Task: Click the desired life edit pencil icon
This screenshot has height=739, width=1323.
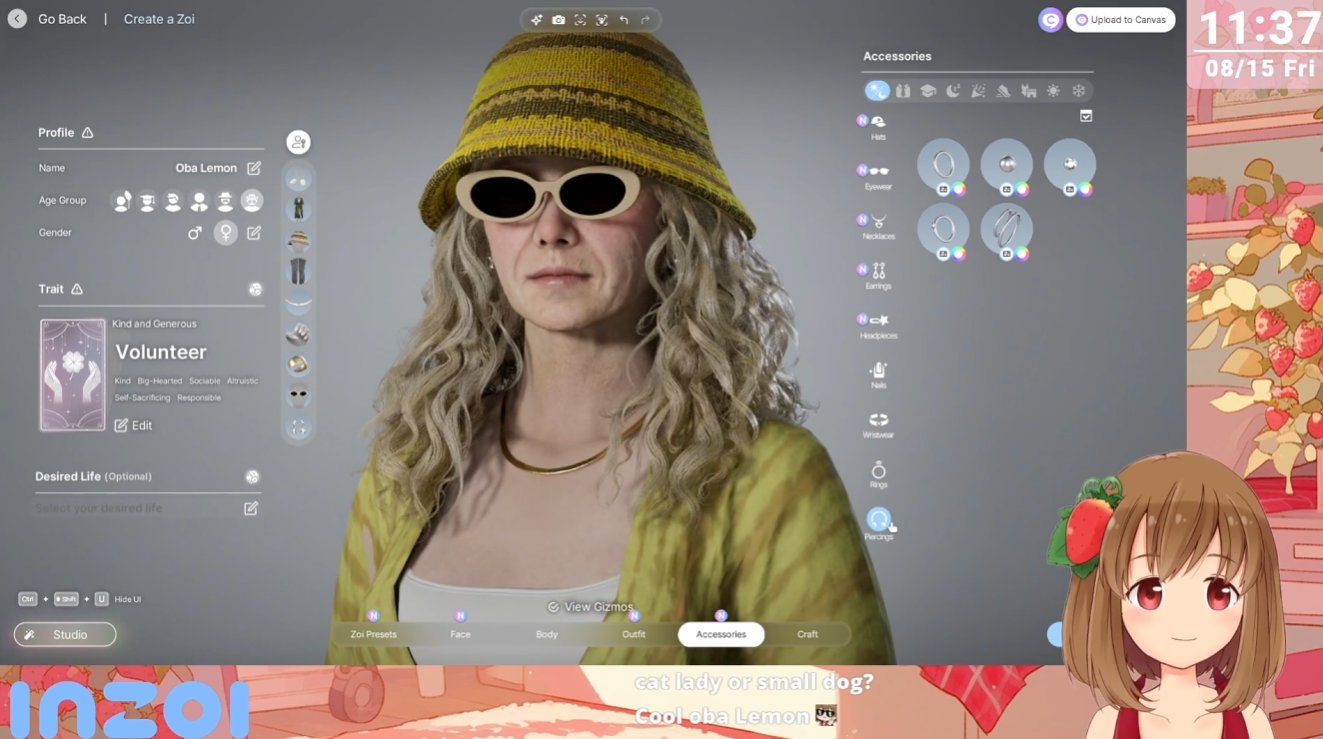Action: tap(251, 508)
